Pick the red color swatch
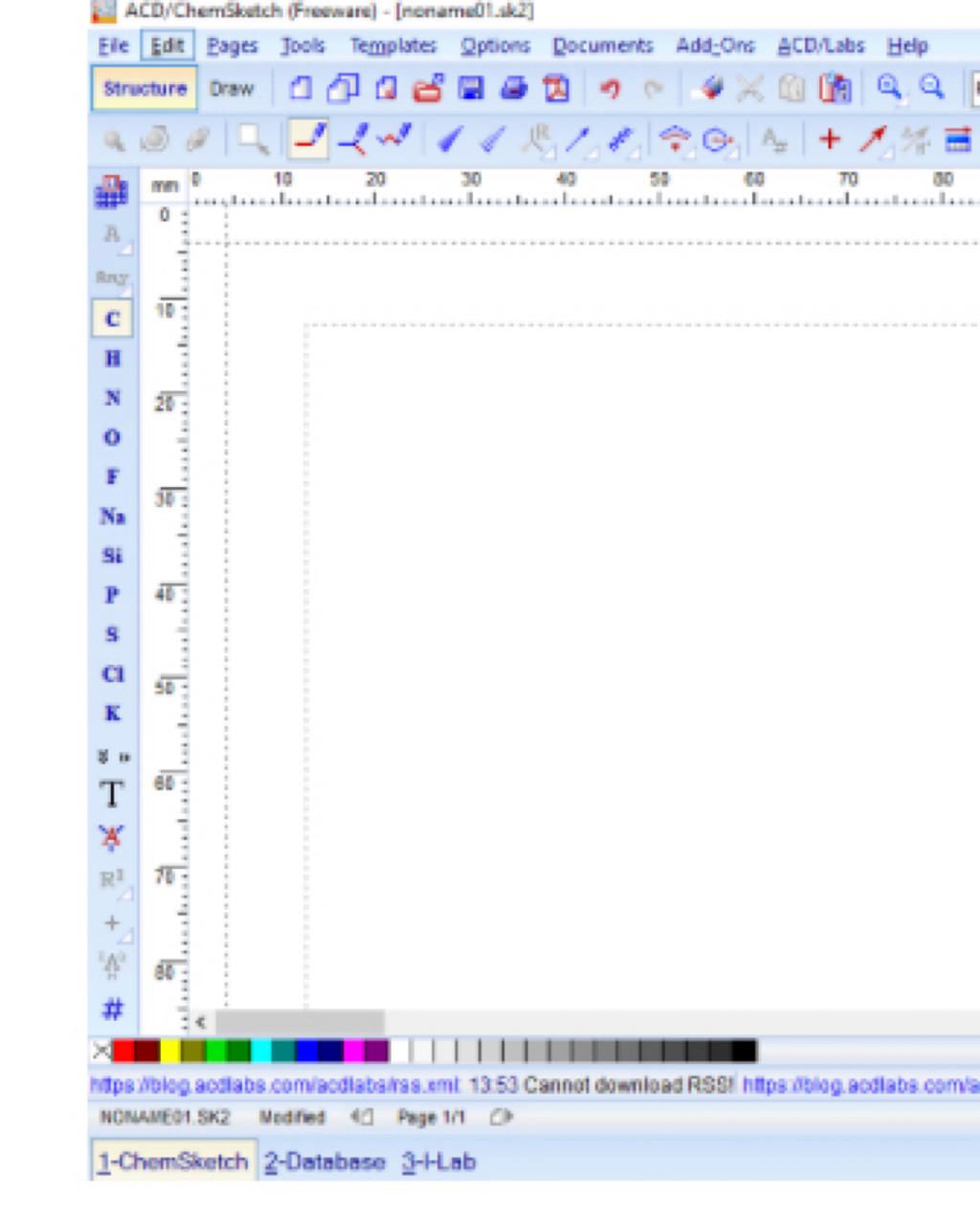Screen dimensions: 980x1221 click(x=123, y=1052)
